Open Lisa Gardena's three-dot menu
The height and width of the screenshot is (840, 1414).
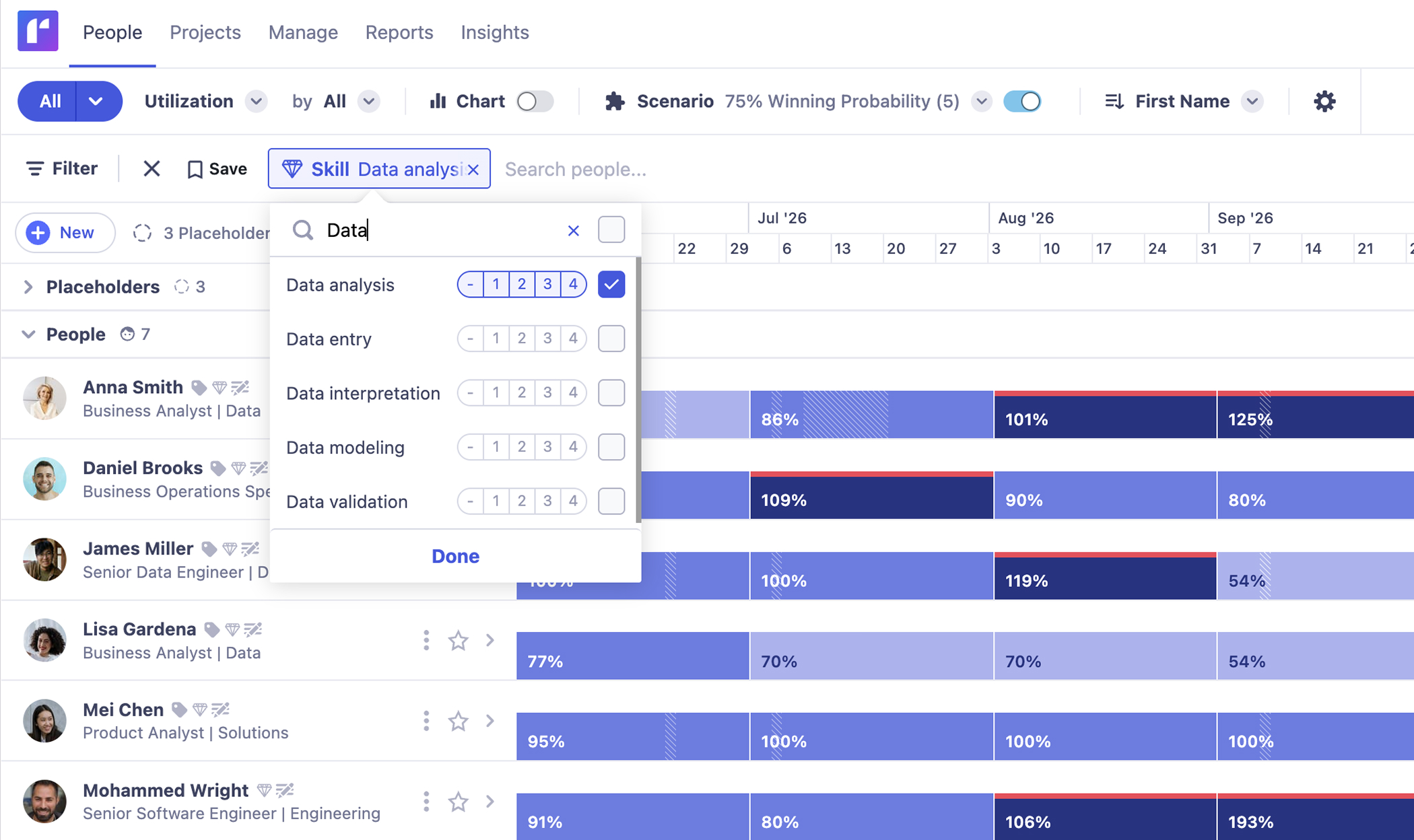[x=426, y=640]
